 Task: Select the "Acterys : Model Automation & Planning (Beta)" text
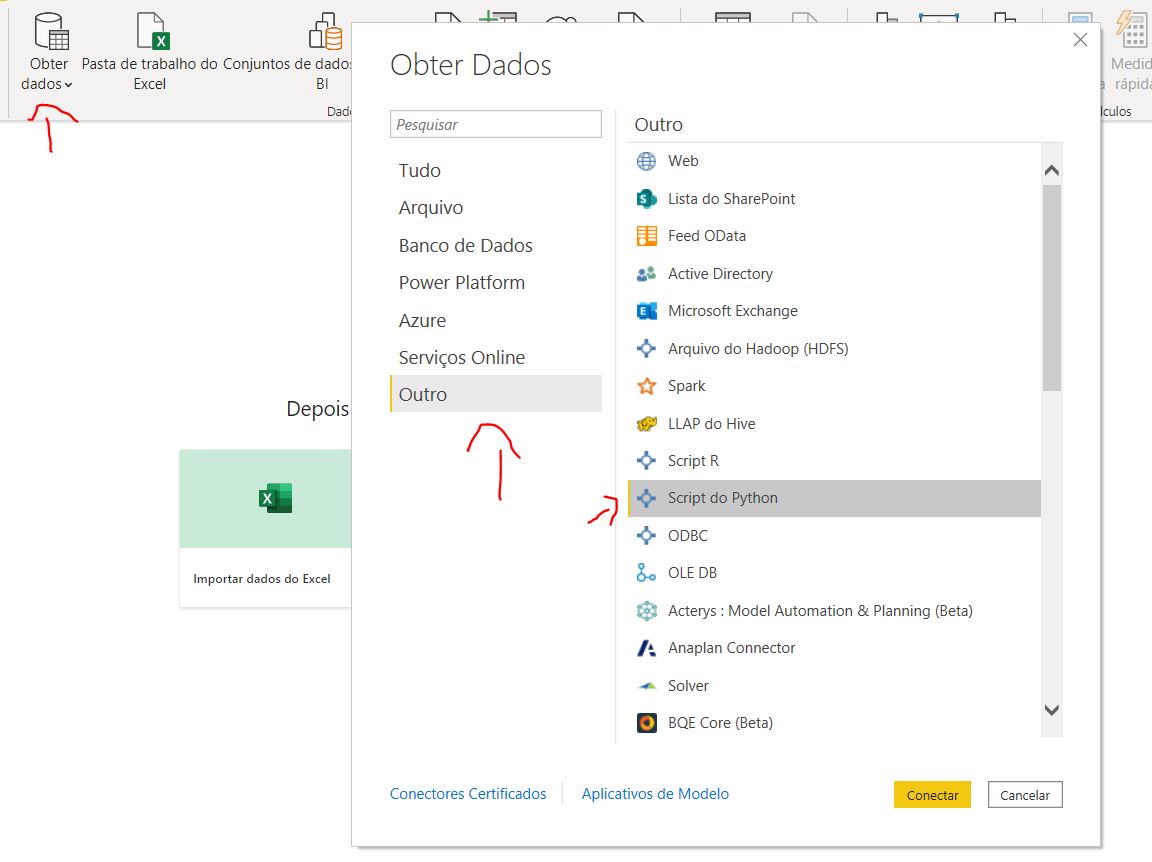point(820,611)
